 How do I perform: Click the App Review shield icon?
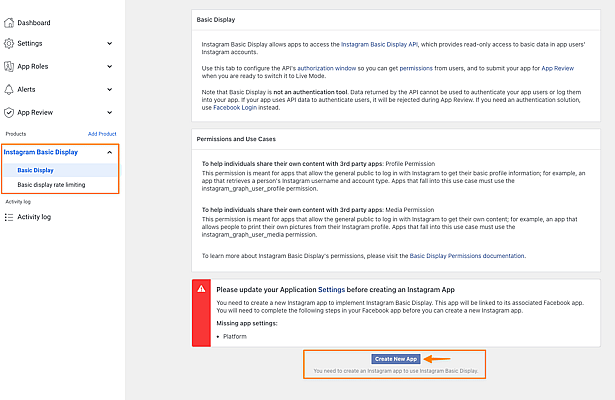click(x=9, y=113)
